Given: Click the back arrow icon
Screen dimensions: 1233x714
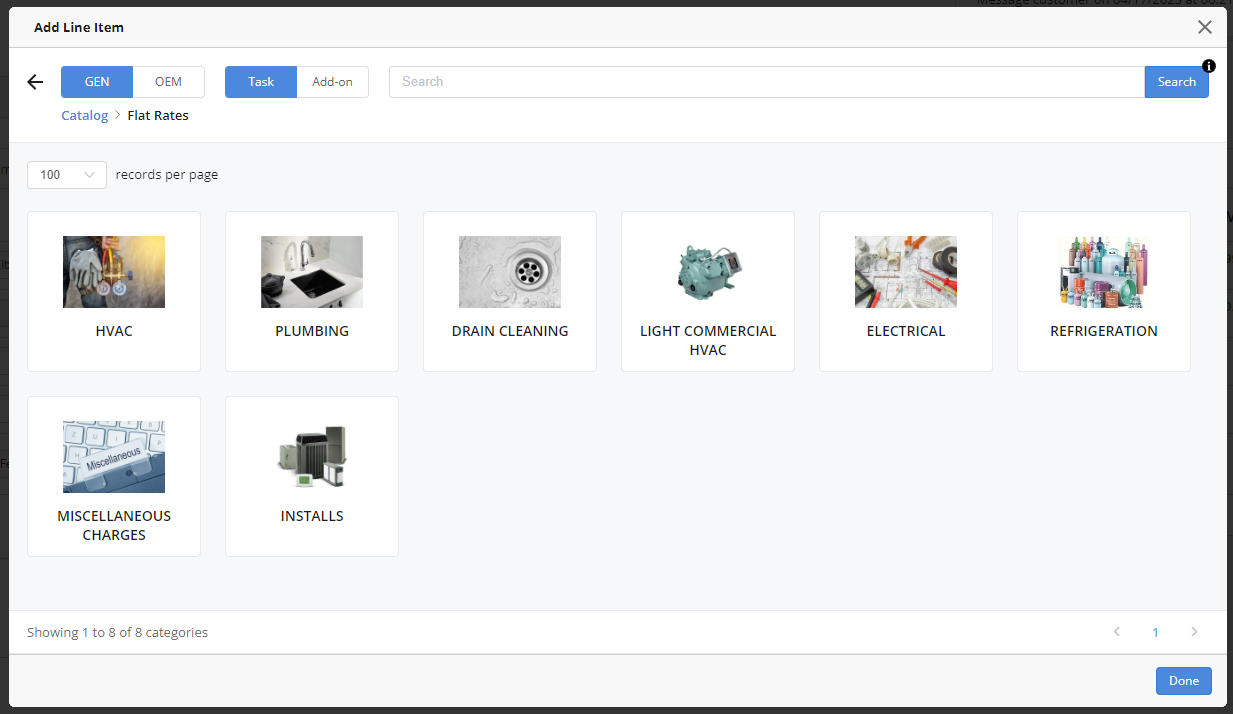Looking at the screenshot, I should [x=35, y=82].
